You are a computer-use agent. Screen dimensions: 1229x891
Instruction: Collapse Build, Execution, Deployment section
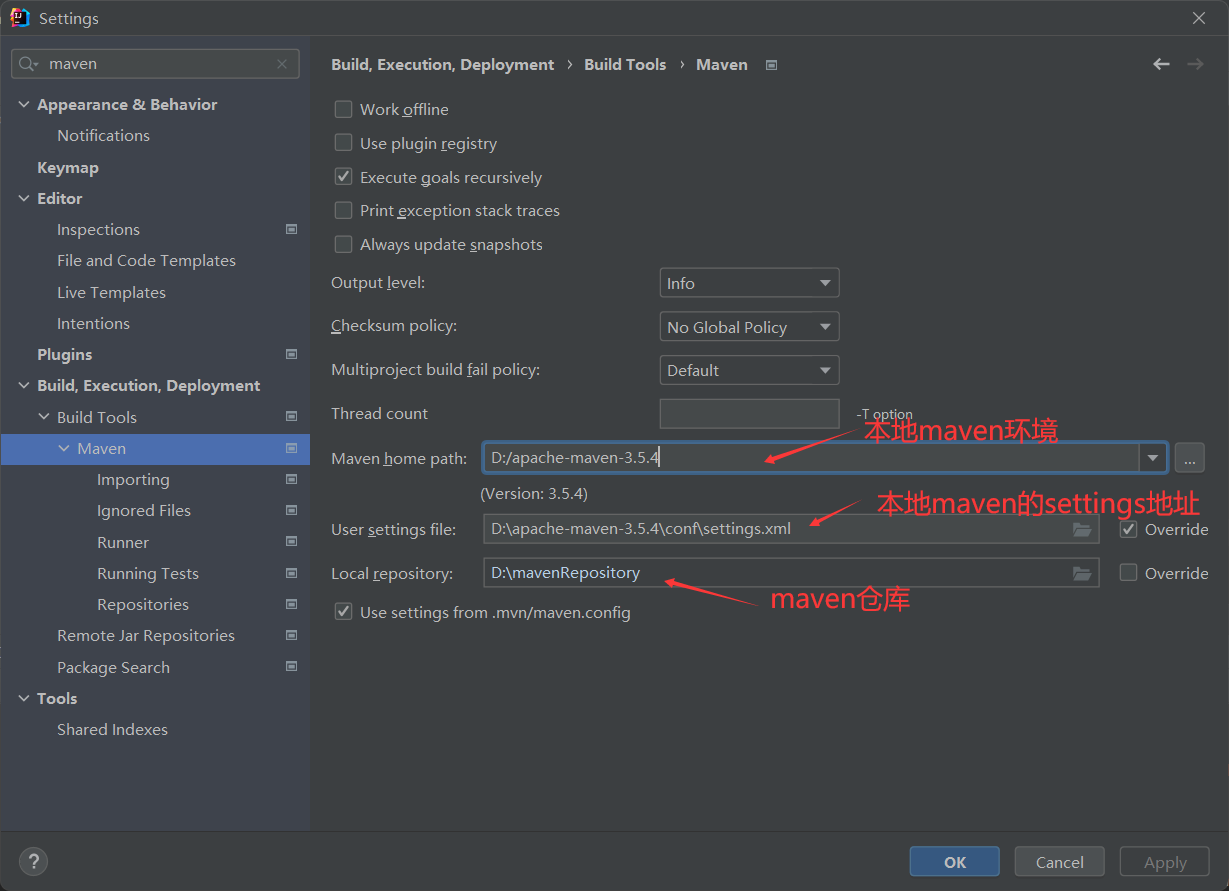(24, 386)
